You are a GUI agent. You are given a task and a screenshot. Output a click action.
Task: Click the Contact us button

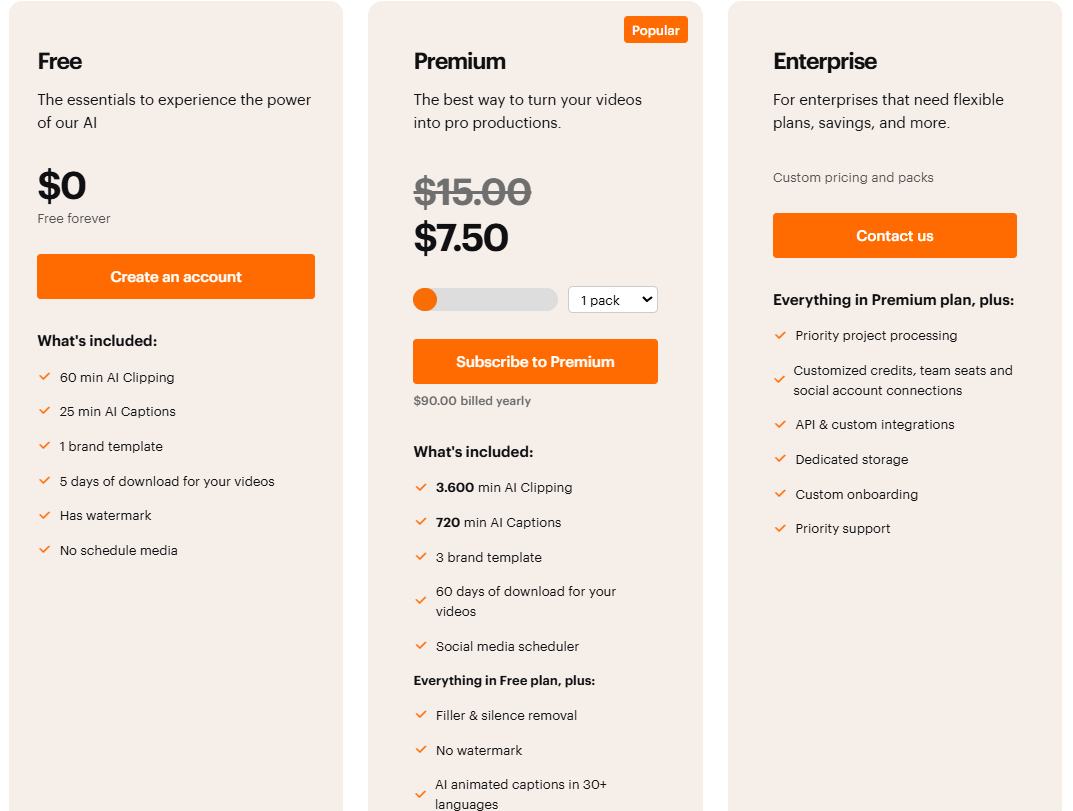(894, 235)
